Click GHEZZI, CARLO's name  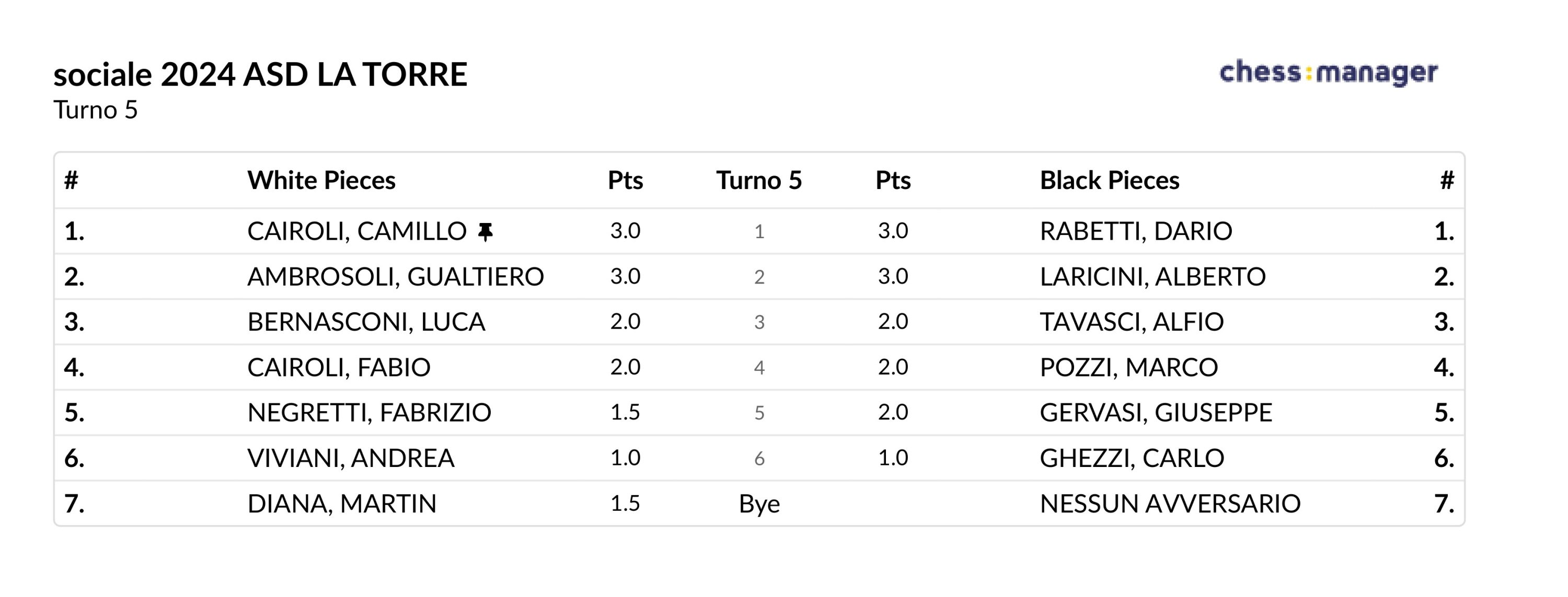[1132, 458]
